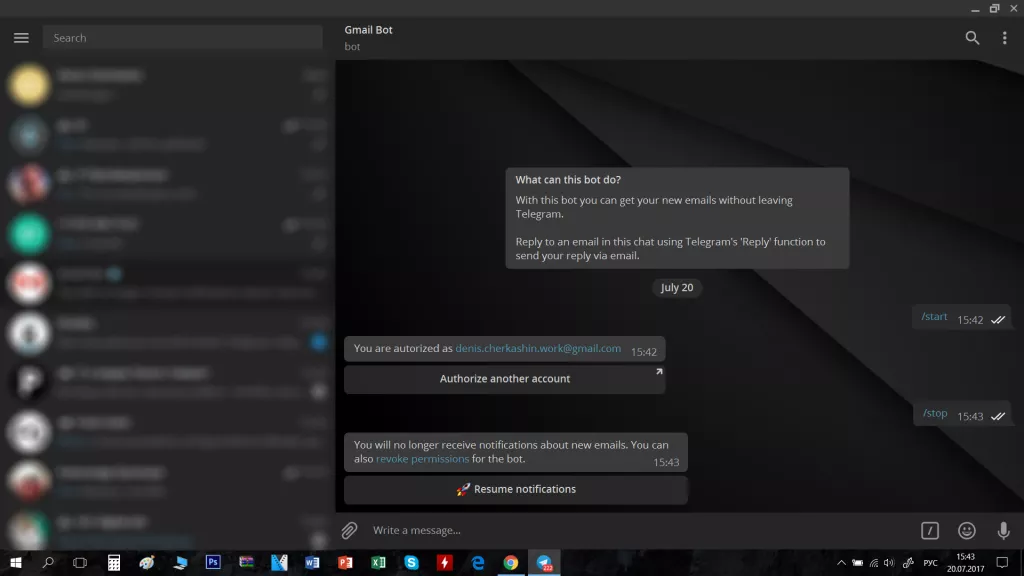This screenshot has height=576, width=1024.
Task: Open the chat options three-dot menu
Action: [x=1005, y=37]
